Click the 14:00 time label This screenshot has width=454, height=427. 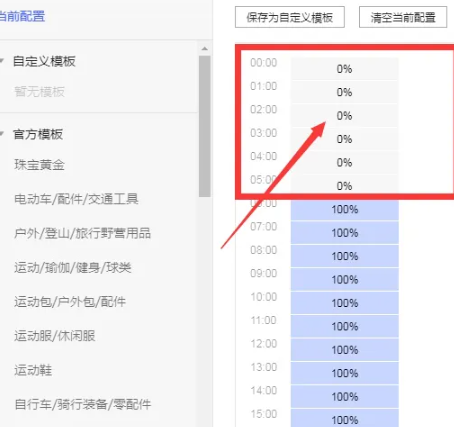(x=264, y=390)
